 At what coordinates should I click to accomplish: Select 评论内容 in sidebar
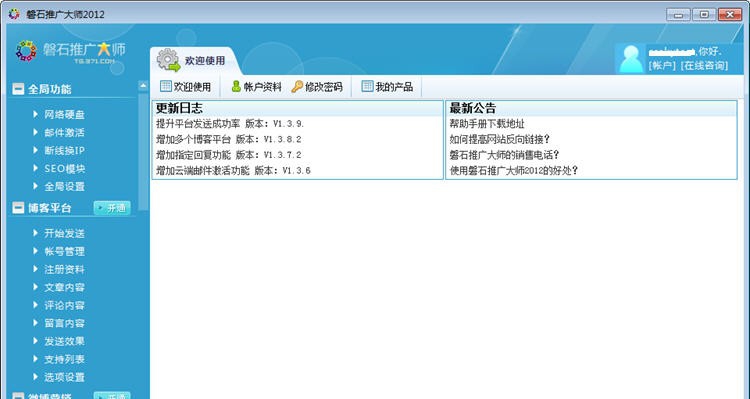[65, 305]
